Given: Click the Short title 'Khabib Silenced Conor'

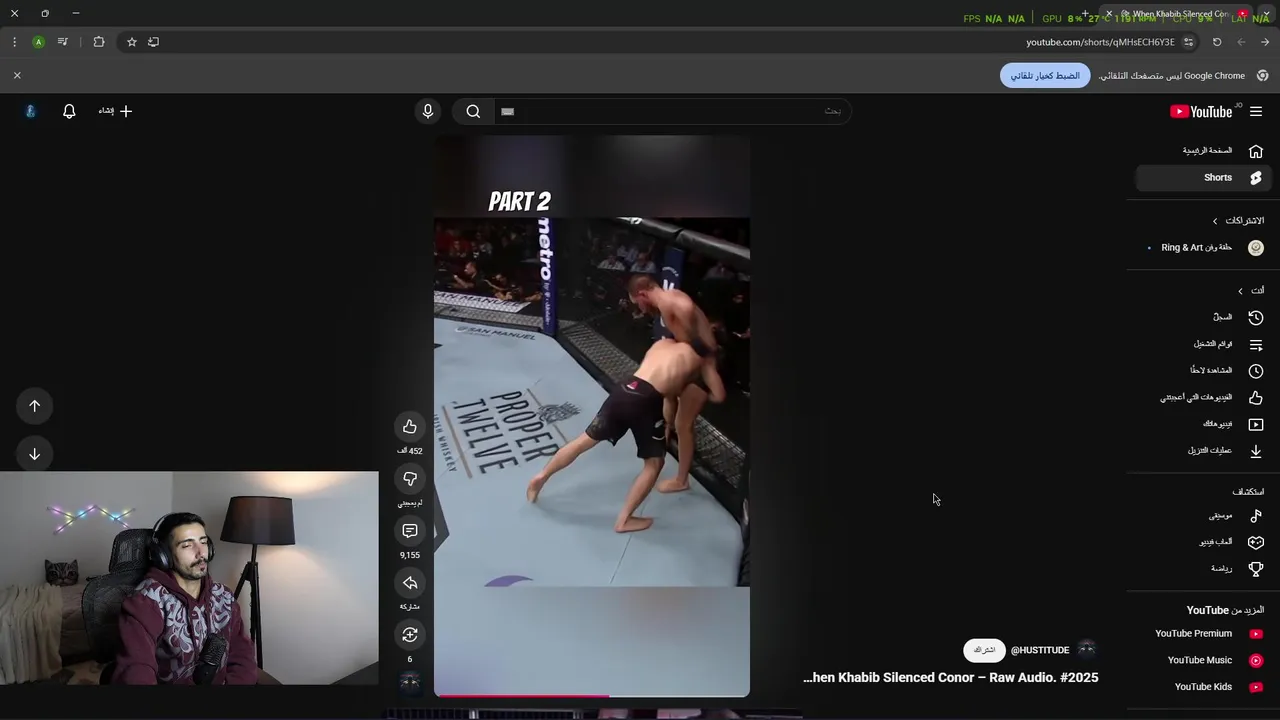Looking at the screenshot, I should click(950, 678).
